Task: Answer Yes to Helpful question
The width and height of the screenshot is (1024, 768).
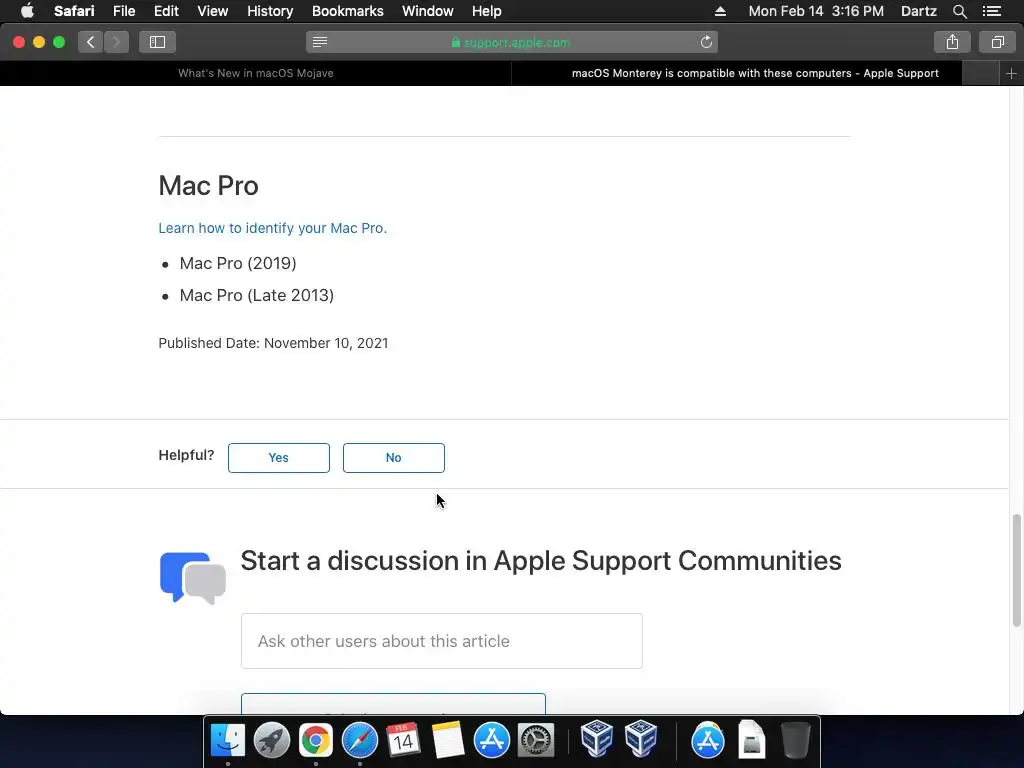Action: pos(279,458)
